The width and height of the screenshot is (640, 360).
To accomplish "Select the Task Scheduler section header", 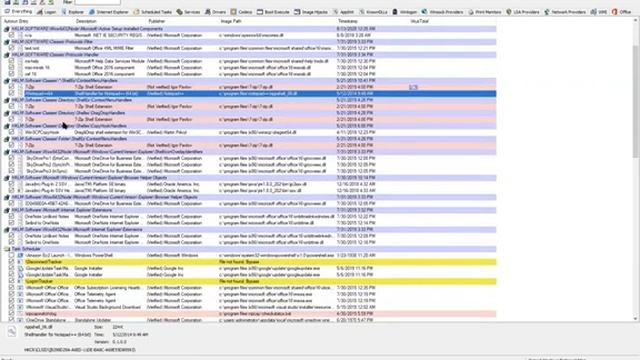I will 250,249.
